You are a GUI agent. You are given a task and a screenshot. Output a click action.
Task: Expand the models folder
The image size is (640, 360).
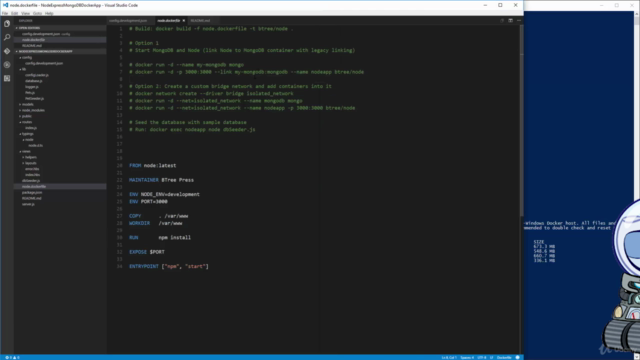click(28, 104)
